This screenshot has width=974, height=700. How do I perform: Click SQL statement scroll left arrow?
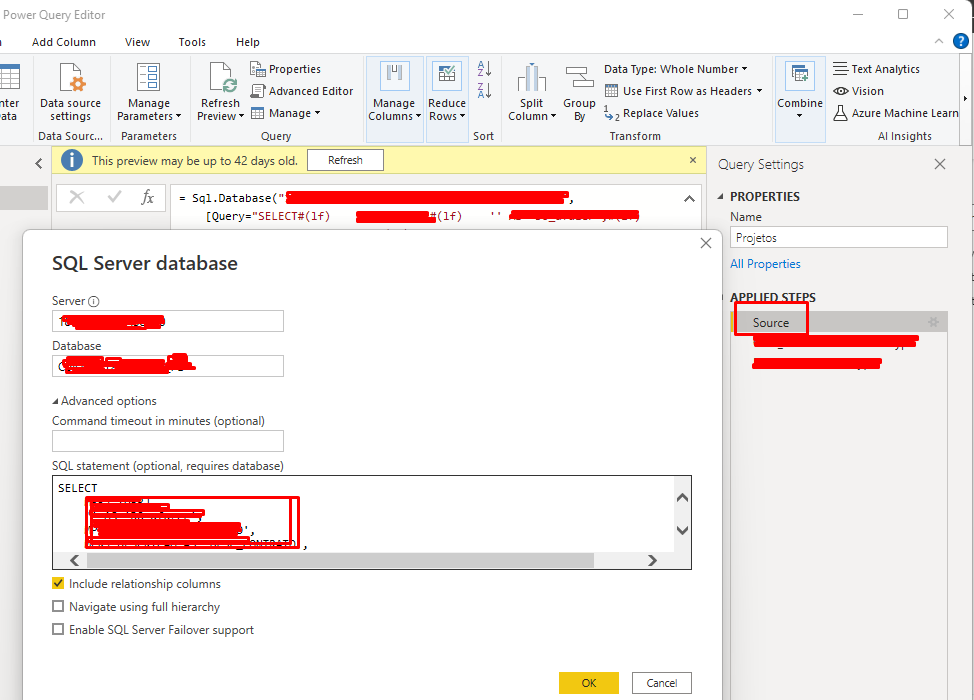tap(75, 560)
